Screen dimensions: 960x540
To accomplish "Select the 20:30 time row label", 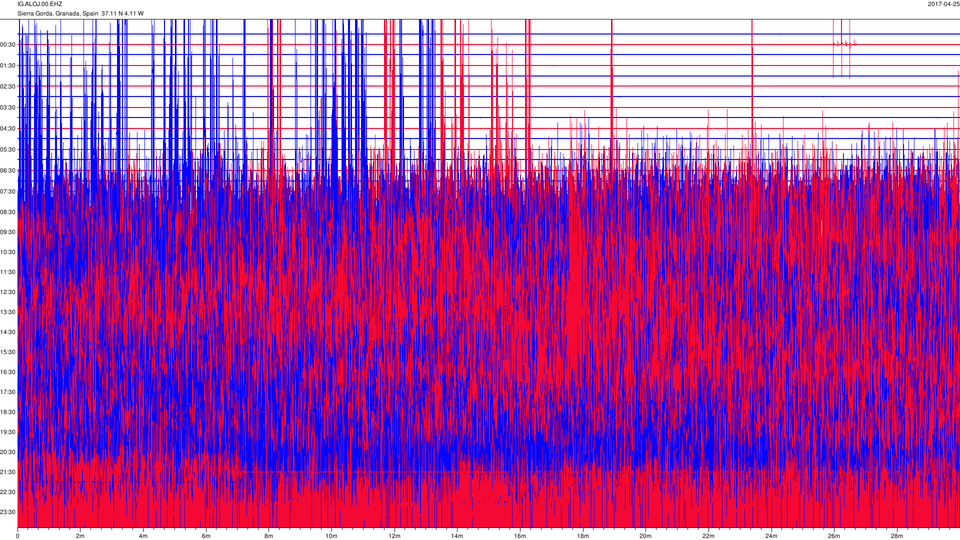I will [x=8, y=452].
